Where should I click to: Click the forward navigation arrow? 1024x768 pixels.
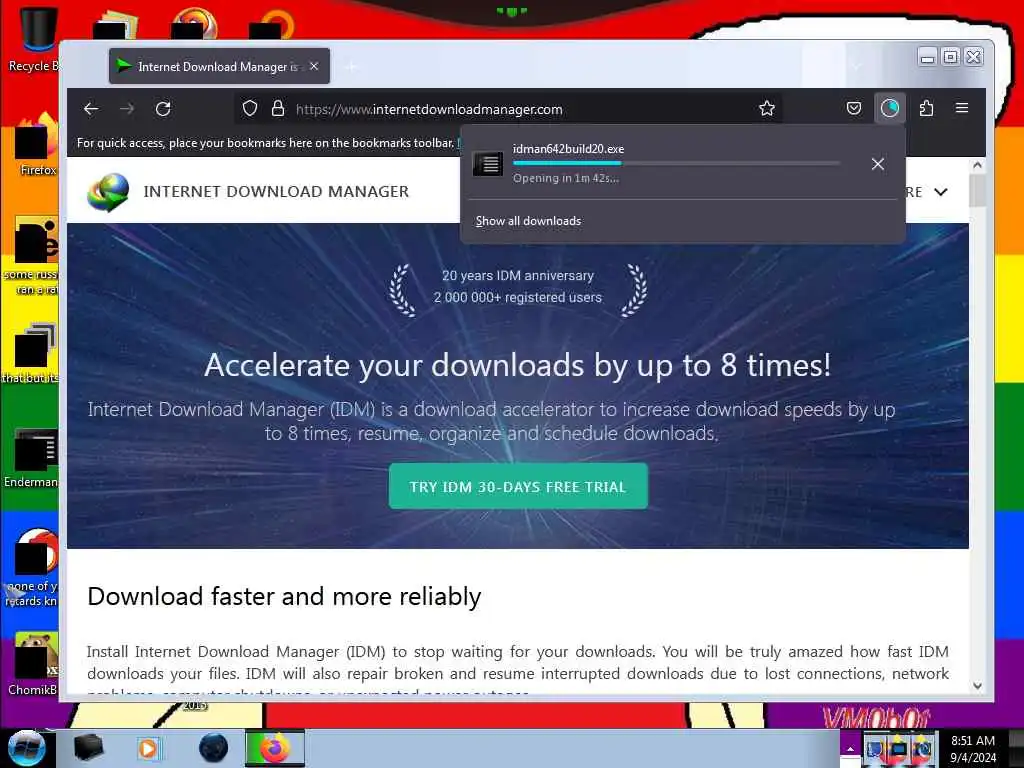(x=127, y=109)
